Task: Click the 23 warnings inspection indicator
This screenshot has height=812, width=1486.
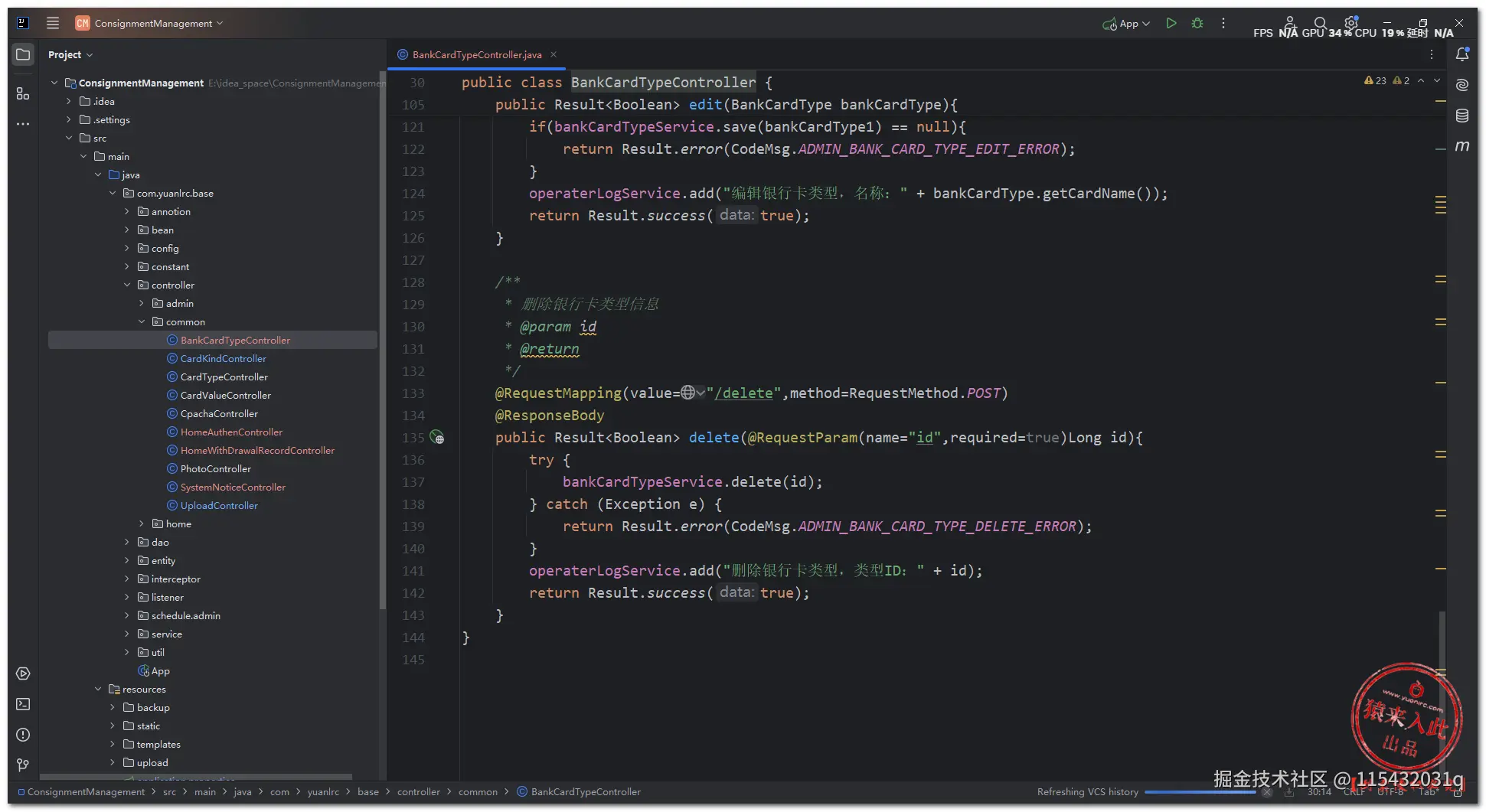Action: [1375, 80]
